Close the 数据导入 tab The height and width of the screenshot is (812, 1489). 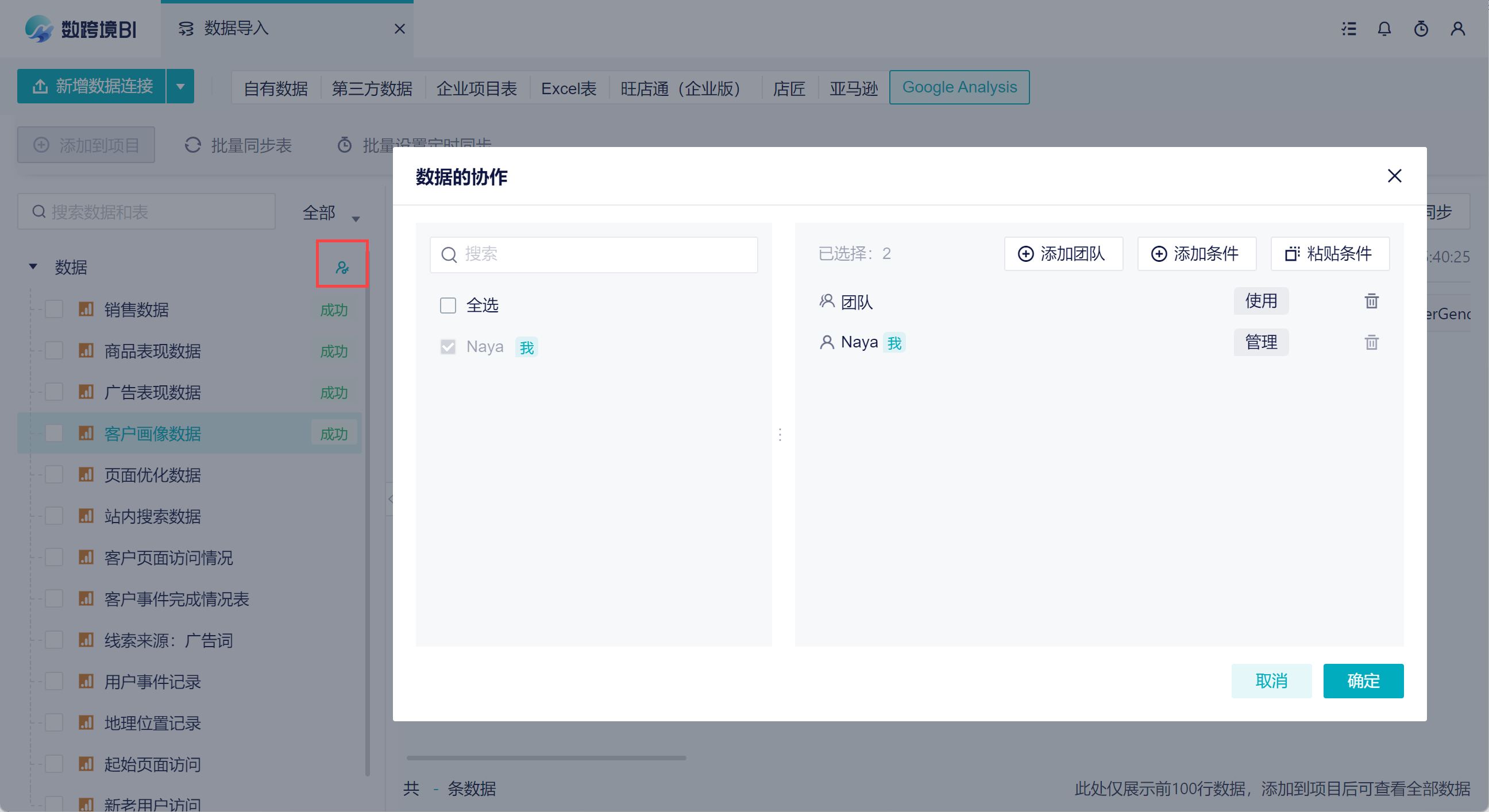click(399, 29)
